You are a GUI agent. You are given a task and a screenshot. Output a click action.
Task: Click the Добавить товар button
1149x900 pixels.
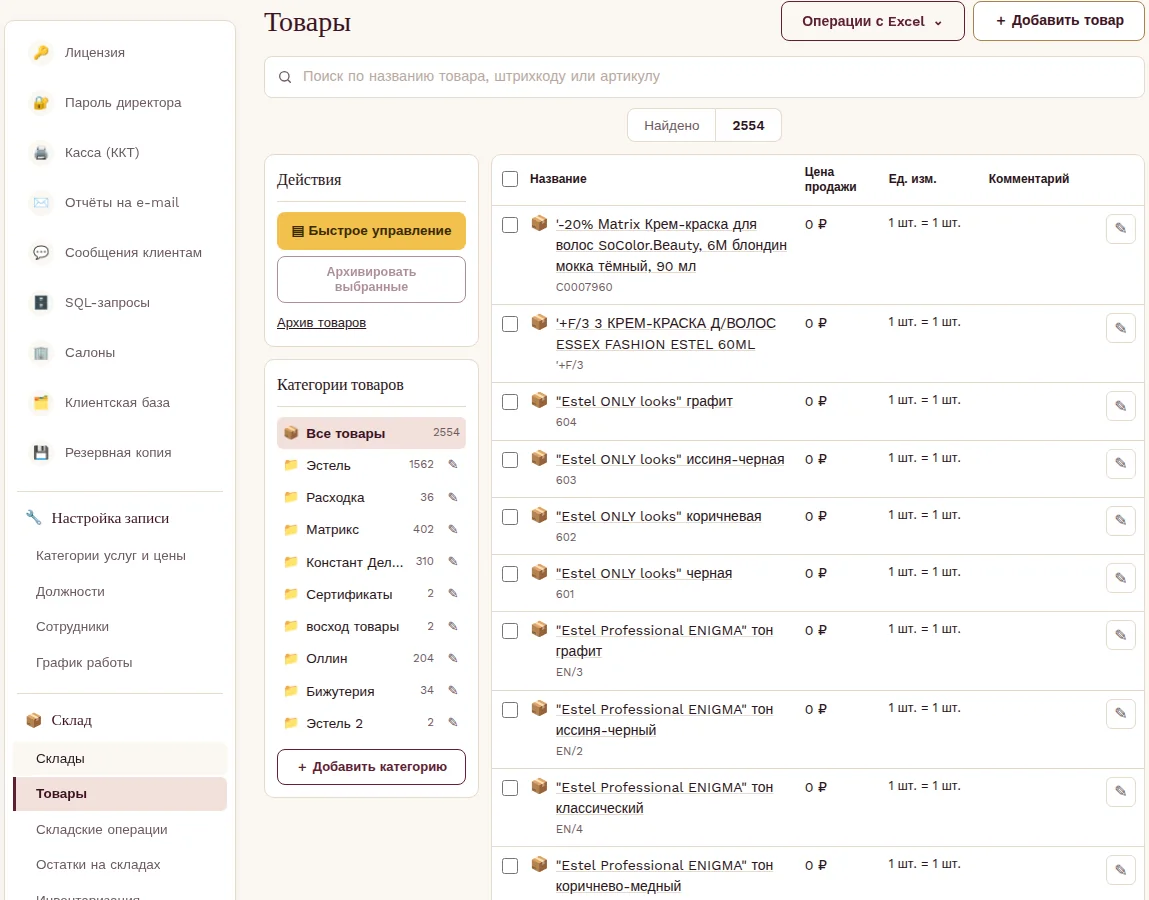pos(1059,21)
